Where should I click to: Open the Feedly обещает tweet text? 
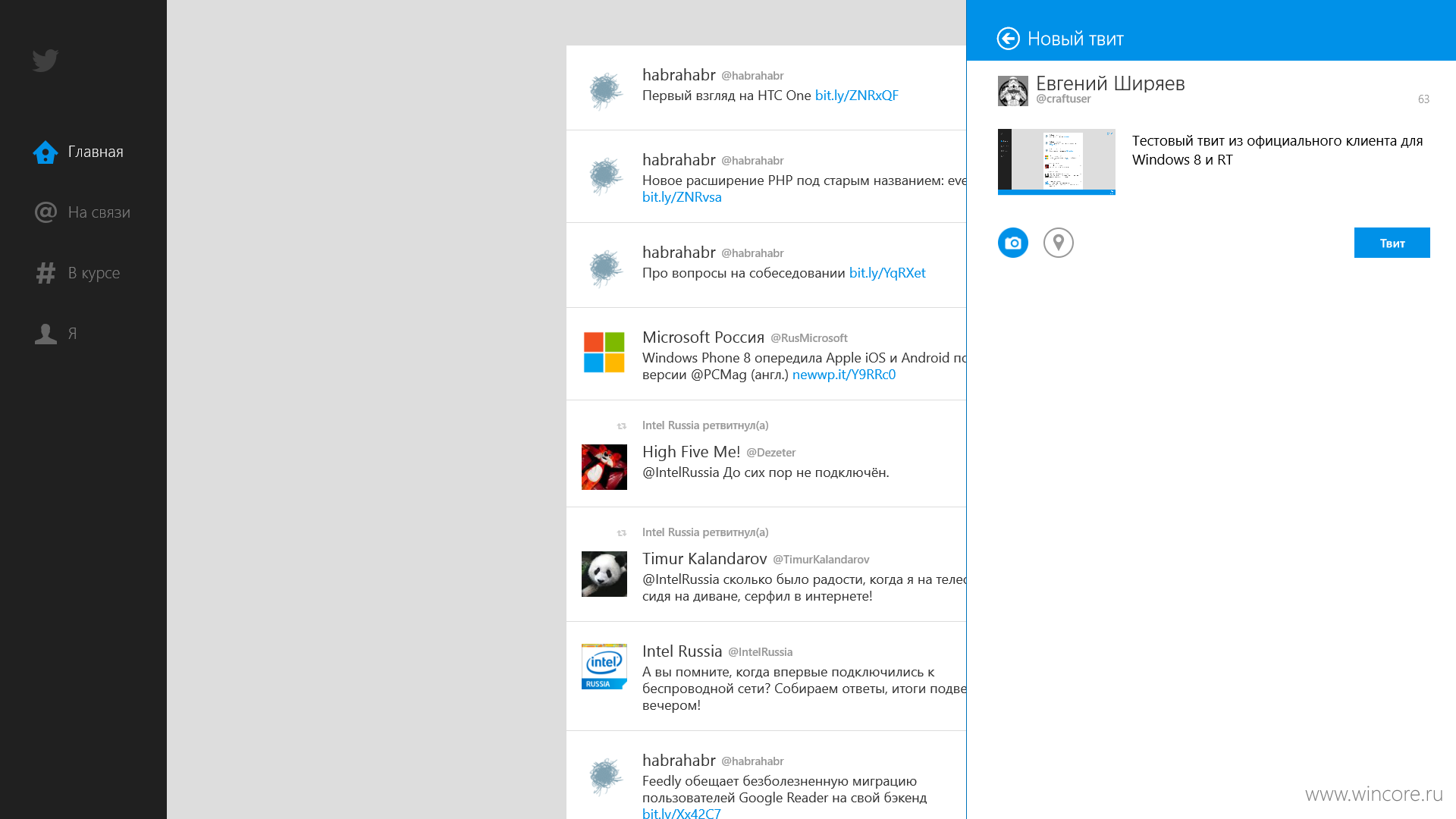(784, 789)
